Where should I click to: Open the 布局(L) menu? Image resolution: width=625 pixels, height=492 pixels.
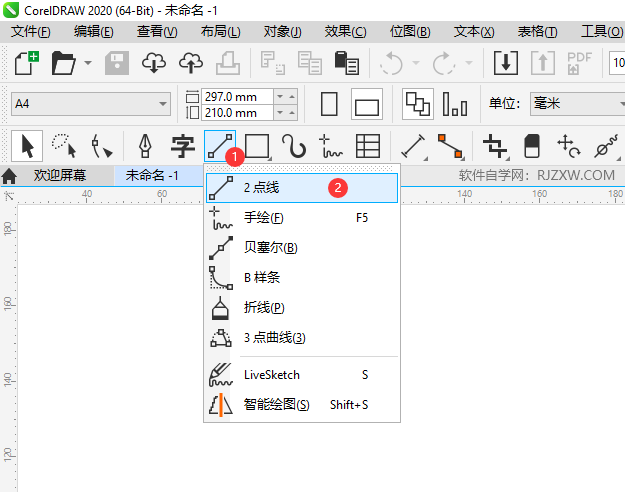pyautogui.click(x=220, y=31)
